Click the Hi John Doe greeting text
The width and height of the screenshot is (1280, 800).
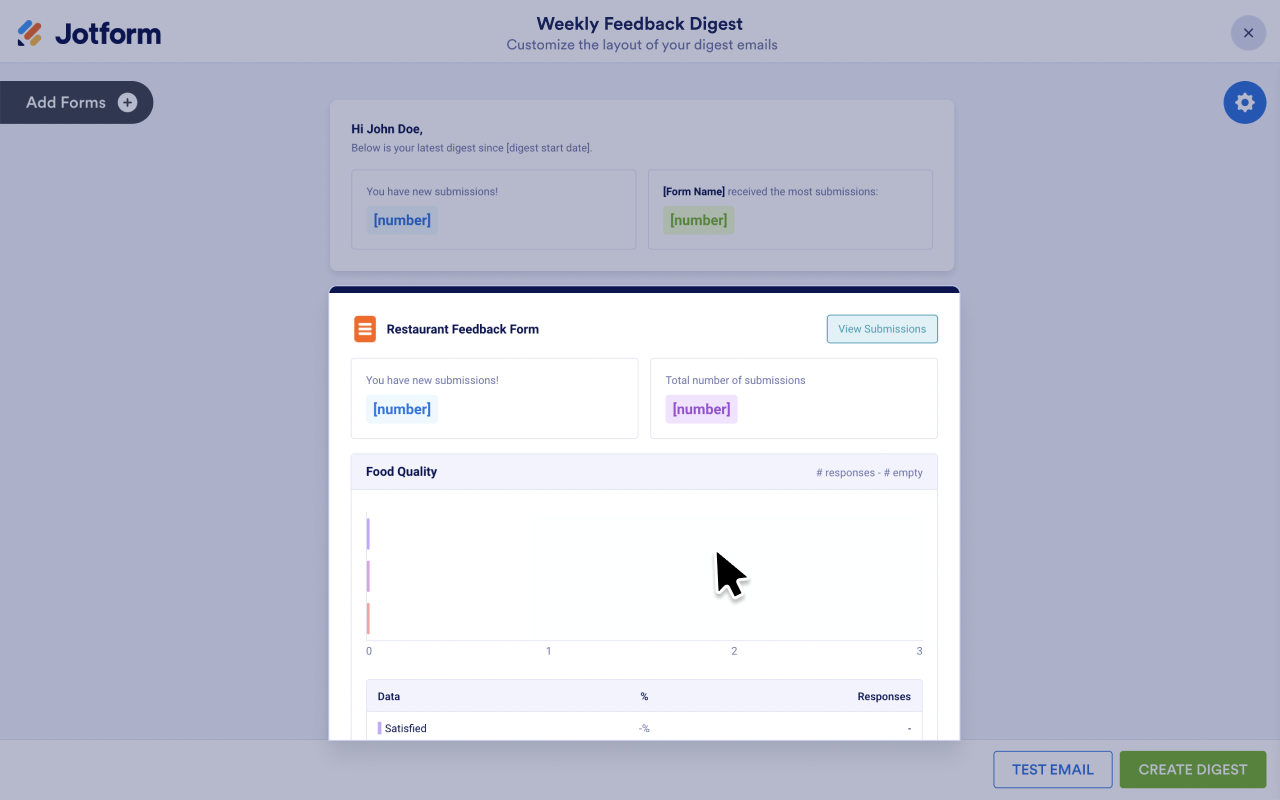pos(387,129)
